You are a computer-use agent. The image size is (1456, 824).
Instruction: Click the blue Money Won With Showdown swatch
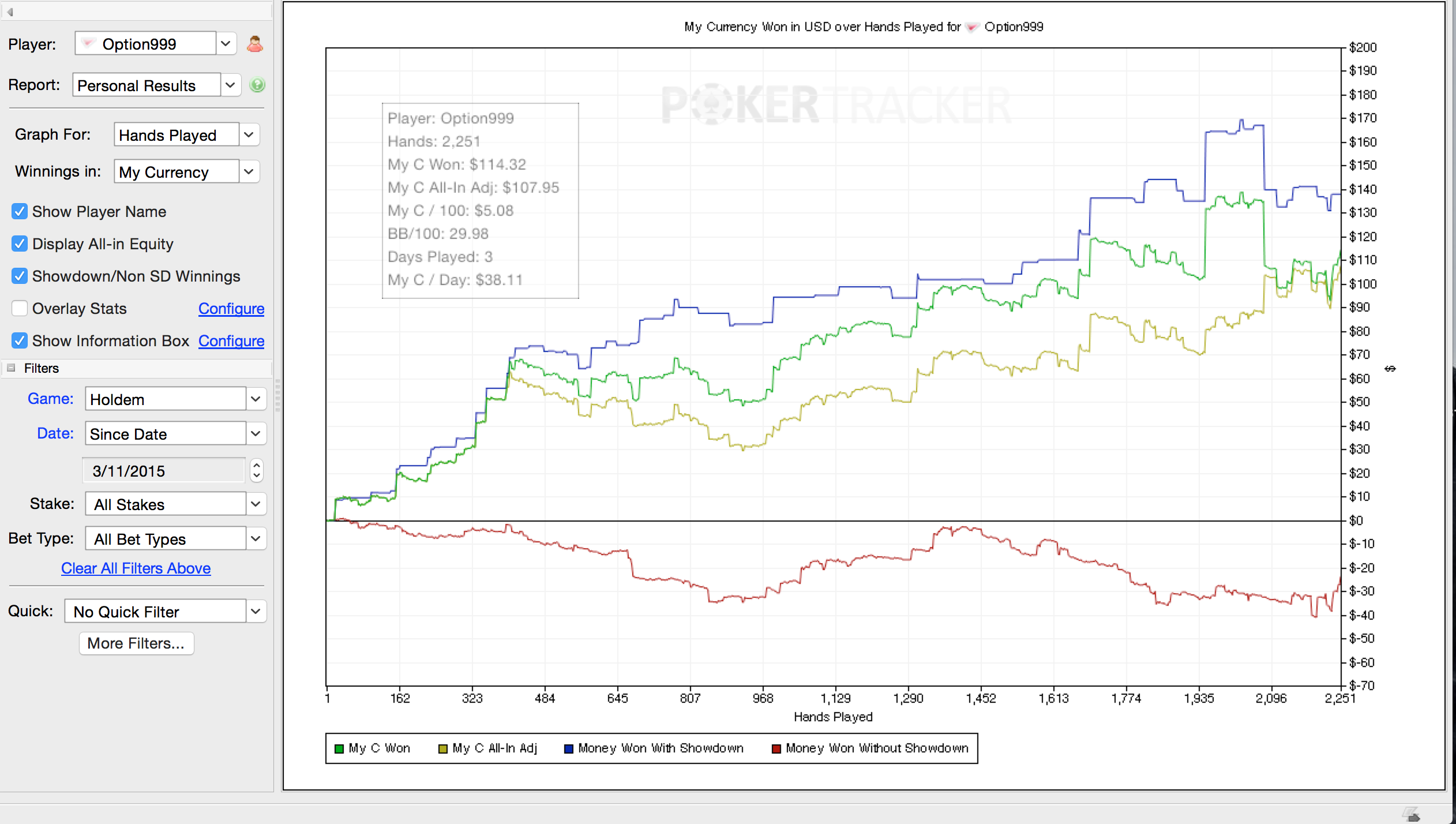(568, 749)
